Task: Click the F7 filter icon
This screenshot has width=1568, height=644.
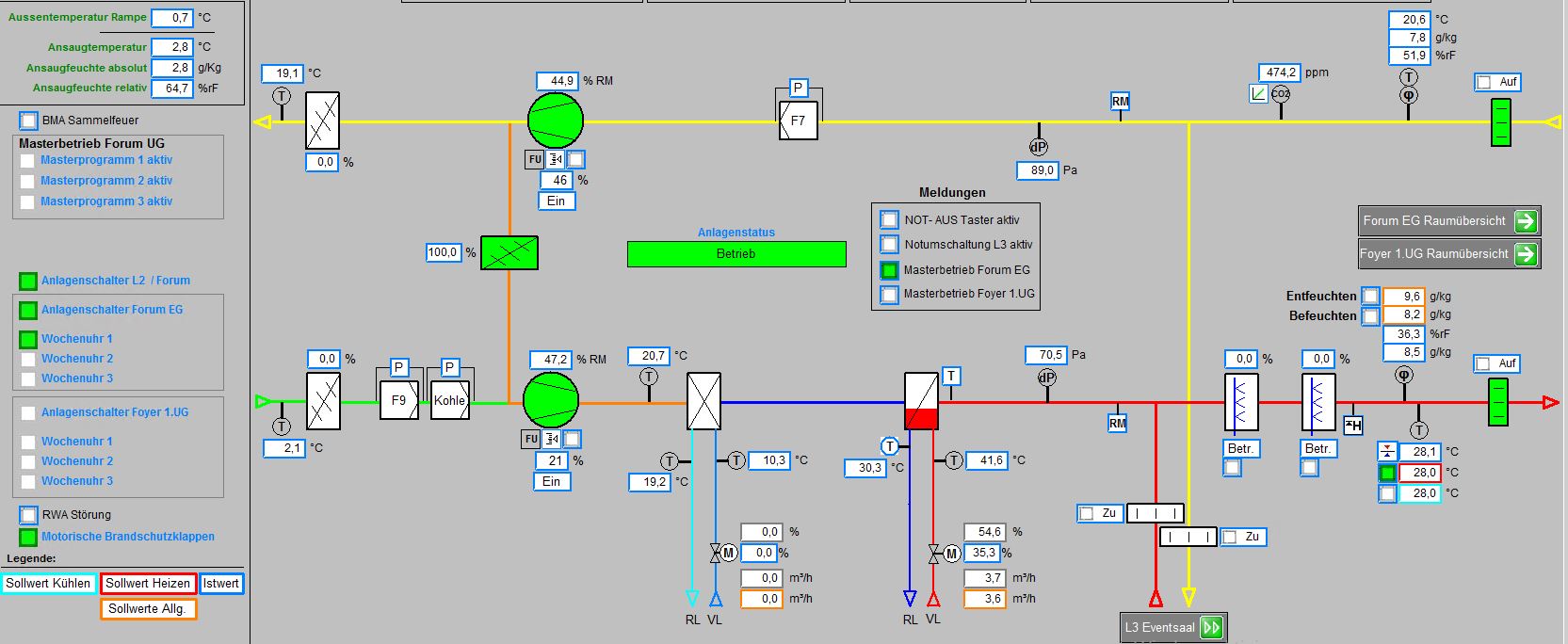Action: pos(799,121)
